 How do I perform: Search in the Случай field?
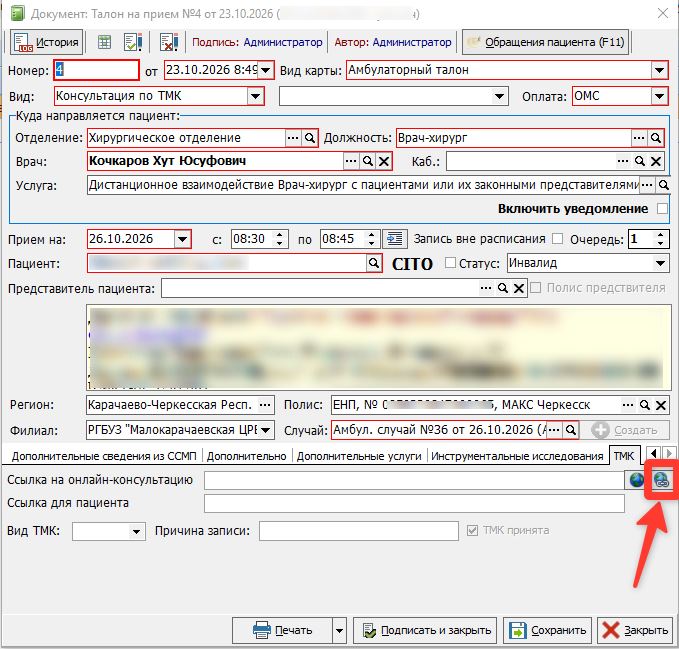coord(571,430)
